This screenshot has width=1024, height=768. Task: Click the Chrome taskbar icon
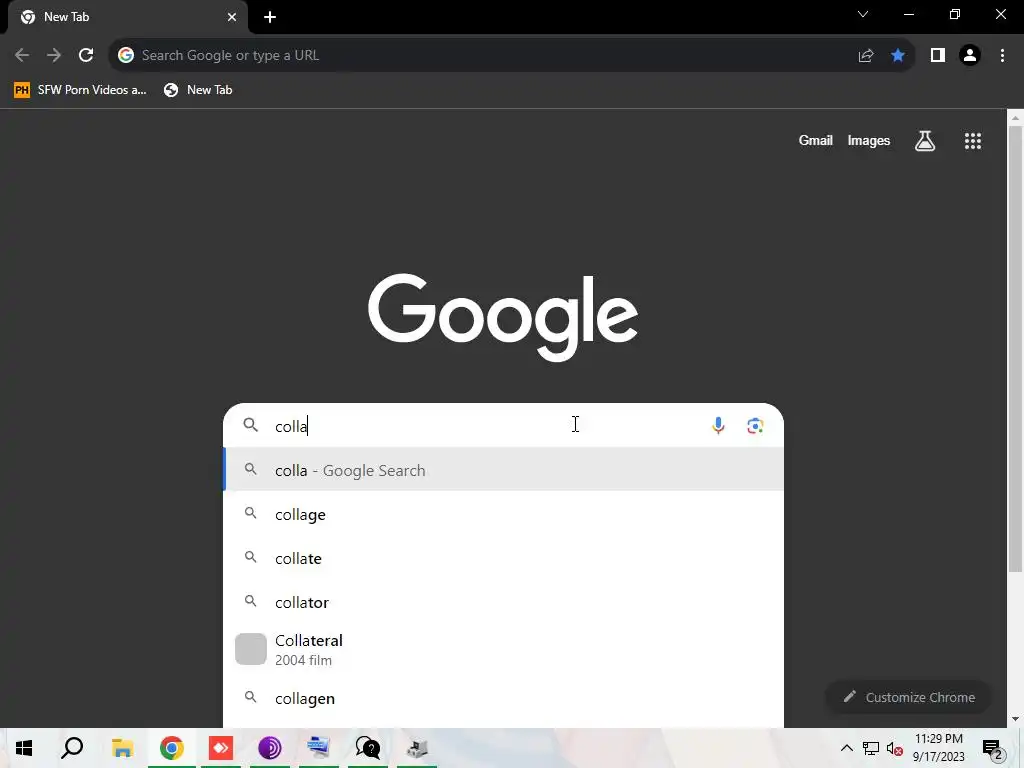[x=172, y=748]
